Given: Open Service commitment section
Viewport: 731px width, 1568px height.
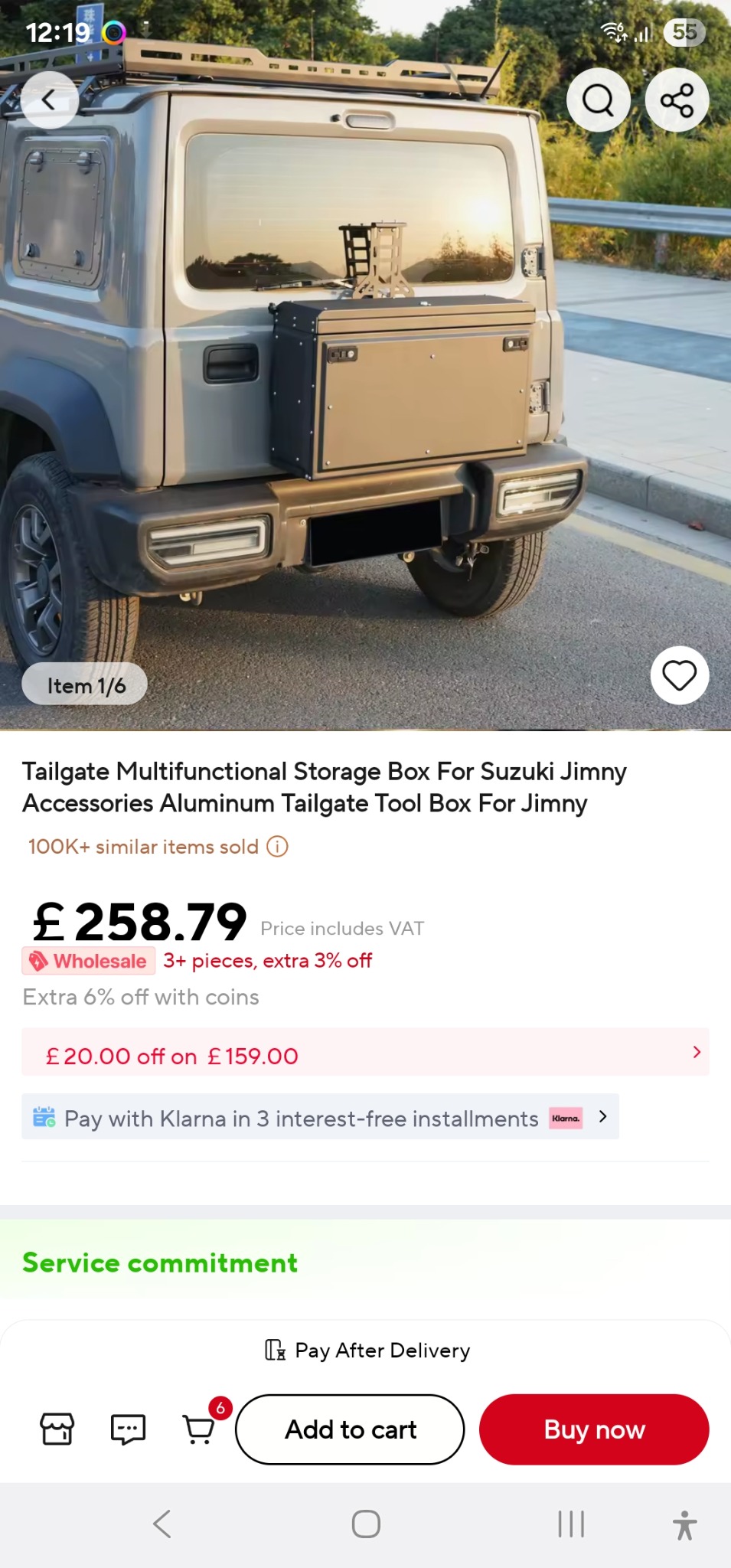Looking at the screenshot, I should (160, 1263).
